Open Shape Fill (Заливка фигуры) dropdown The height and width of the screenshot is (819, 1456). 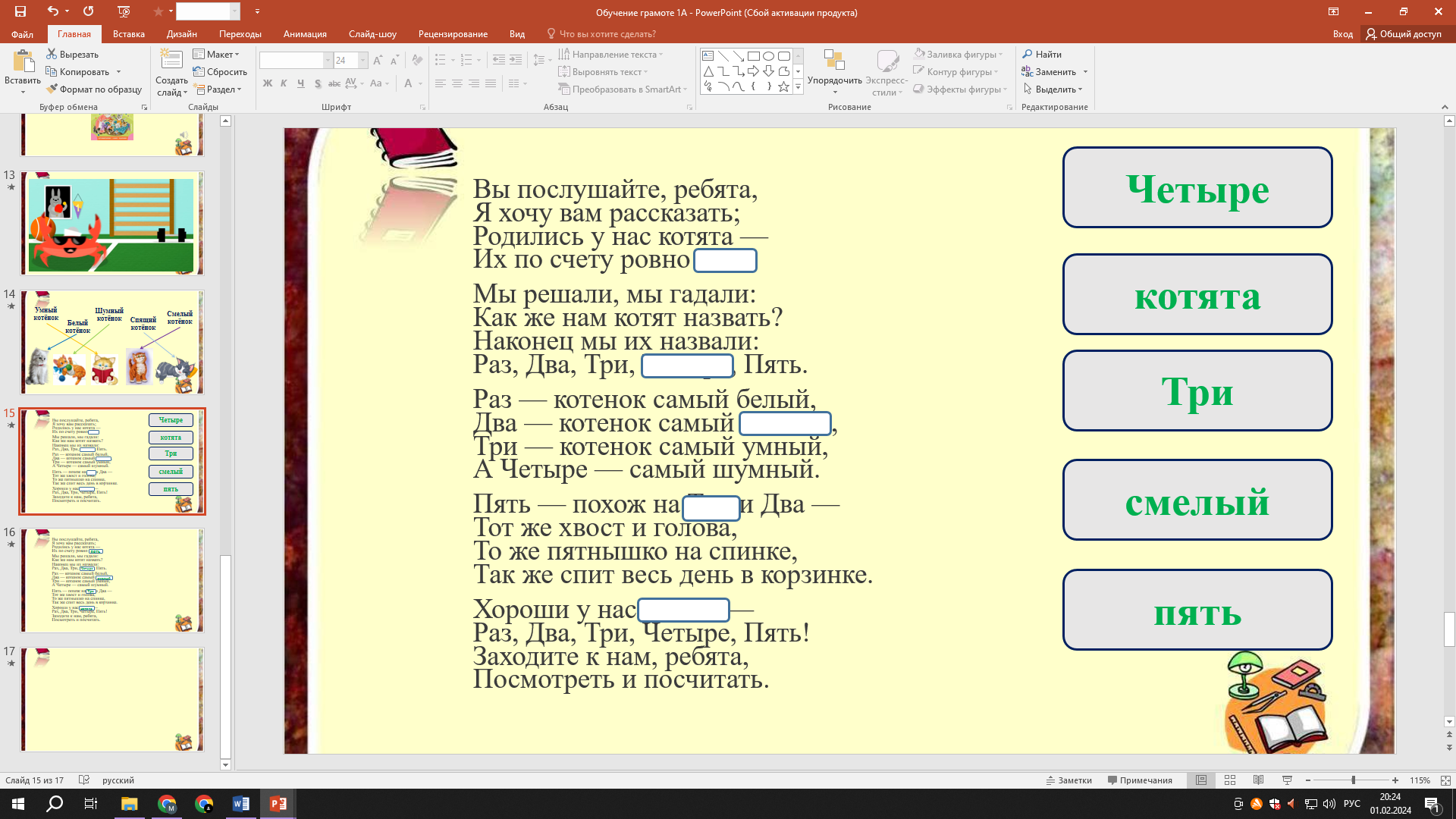[x=958, y=55]
